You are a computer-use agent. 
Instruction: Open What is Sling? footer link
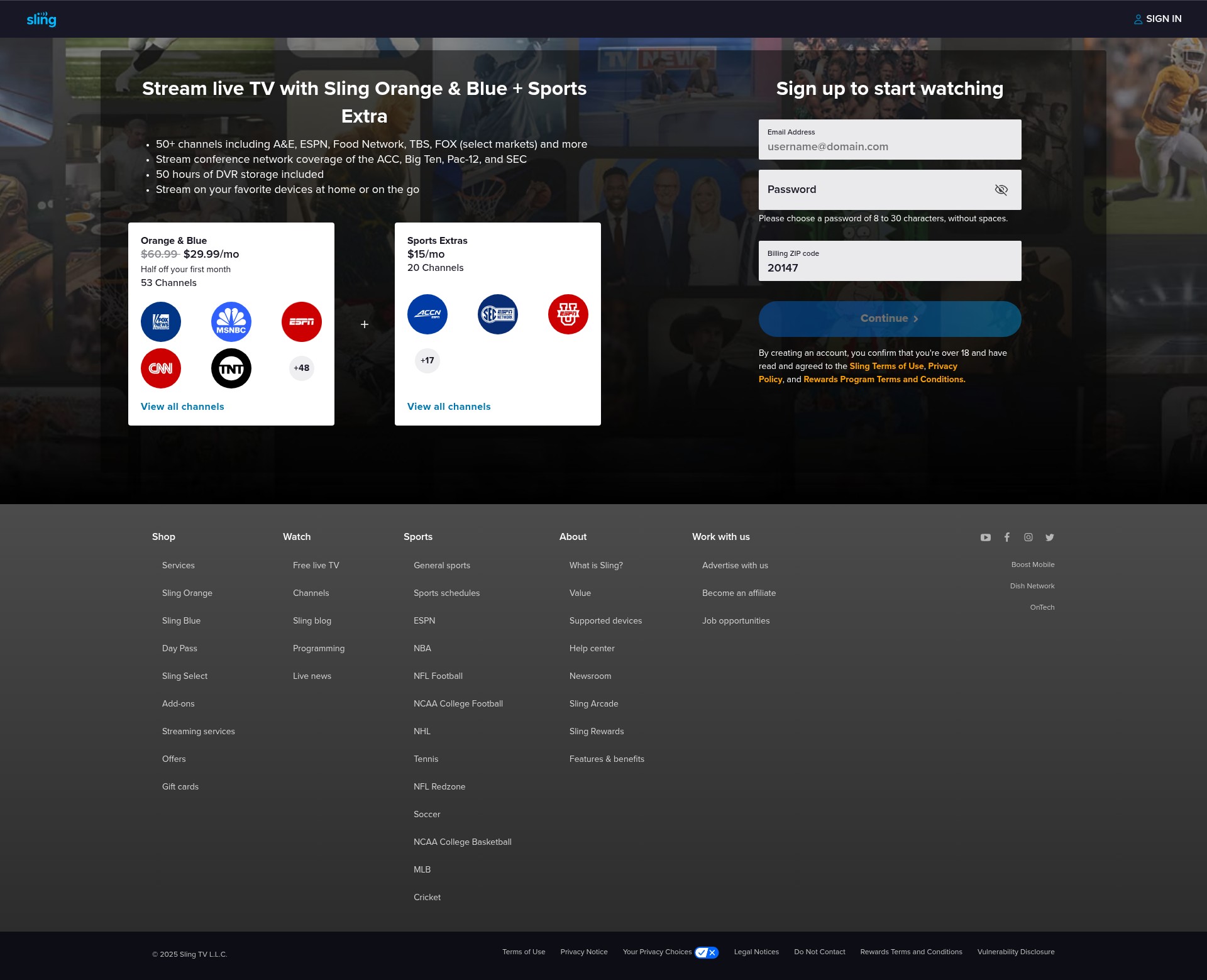click(x=596, y=565)
